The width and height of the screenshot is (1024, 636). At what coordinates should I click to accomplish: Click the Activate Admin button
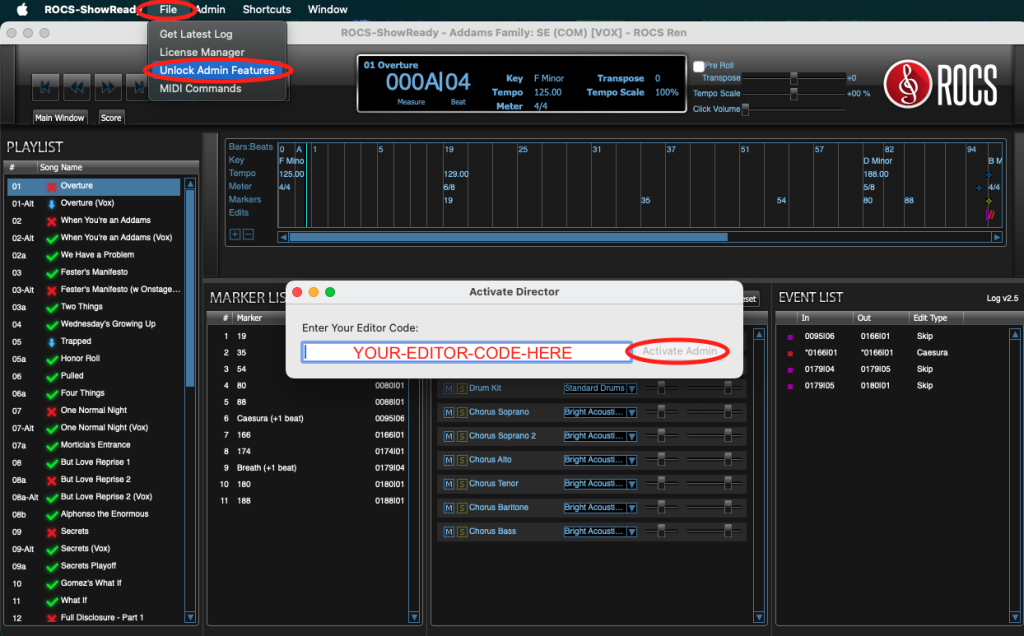679,351
